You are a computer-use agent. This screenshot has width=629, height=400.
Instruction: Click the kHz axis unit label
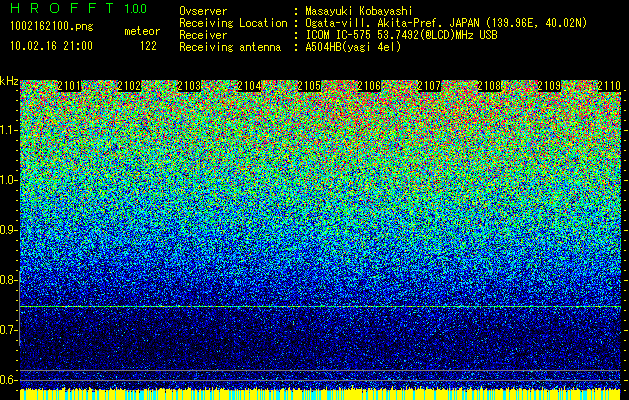click(x=9, y=81)
